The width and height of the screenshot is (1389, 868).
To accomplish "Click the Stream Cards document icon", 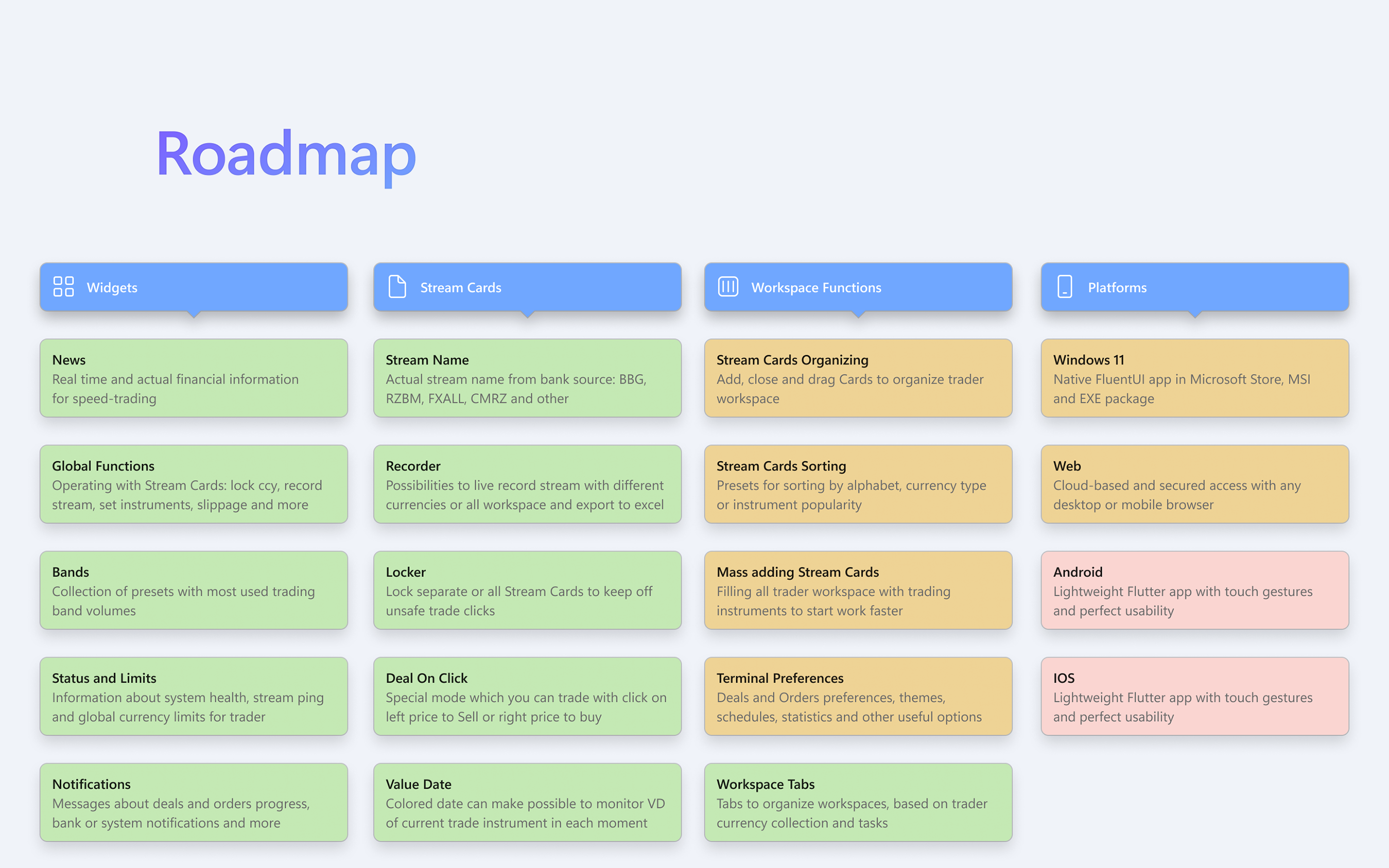I will (x=397, y=287).
